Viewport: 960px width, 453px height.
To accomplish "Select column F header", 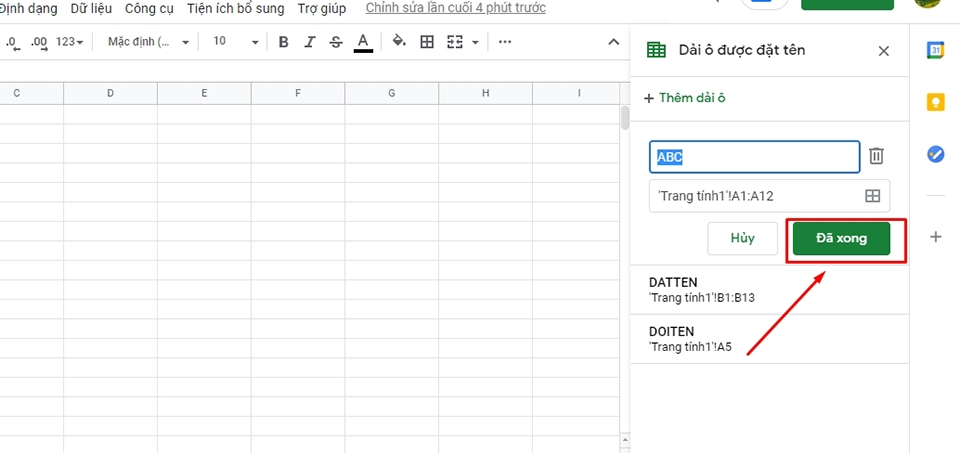I will tap(298, 93).
